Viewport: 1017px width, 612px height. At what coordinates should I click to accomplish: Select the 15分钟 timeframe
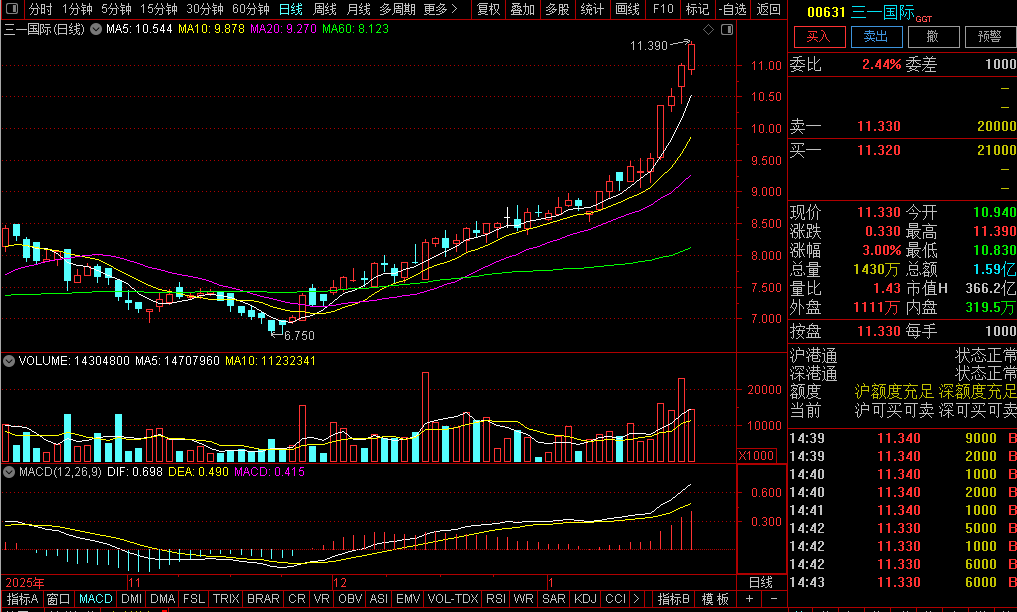pos(159,9)
